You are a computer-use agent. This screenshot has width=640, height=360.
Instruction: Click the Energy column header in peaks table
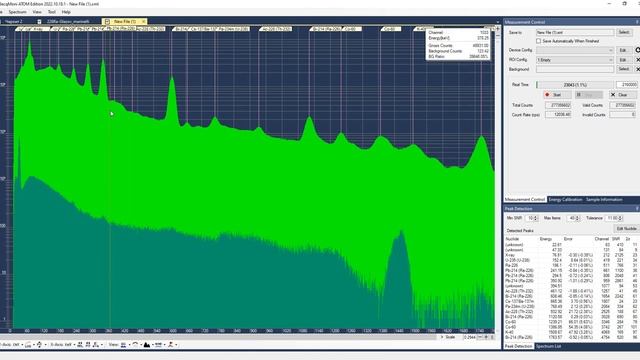tap(546, 239)
